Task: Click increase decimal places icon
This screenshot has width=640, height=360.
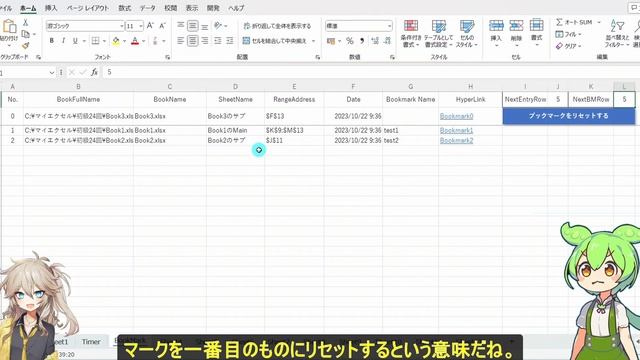Action: coord(375,41)
